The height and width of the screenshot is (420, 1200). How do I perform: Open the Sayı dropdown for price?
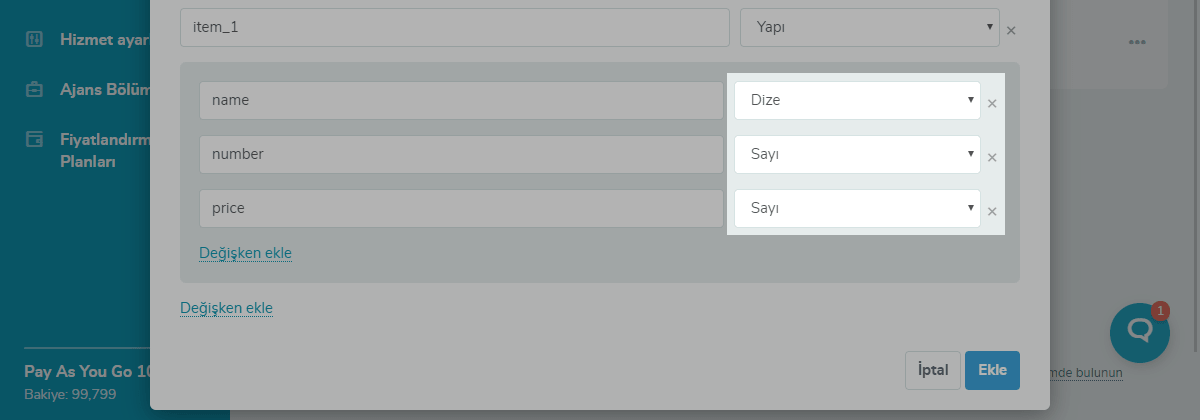pyautogui.click(x=857, y=208)
